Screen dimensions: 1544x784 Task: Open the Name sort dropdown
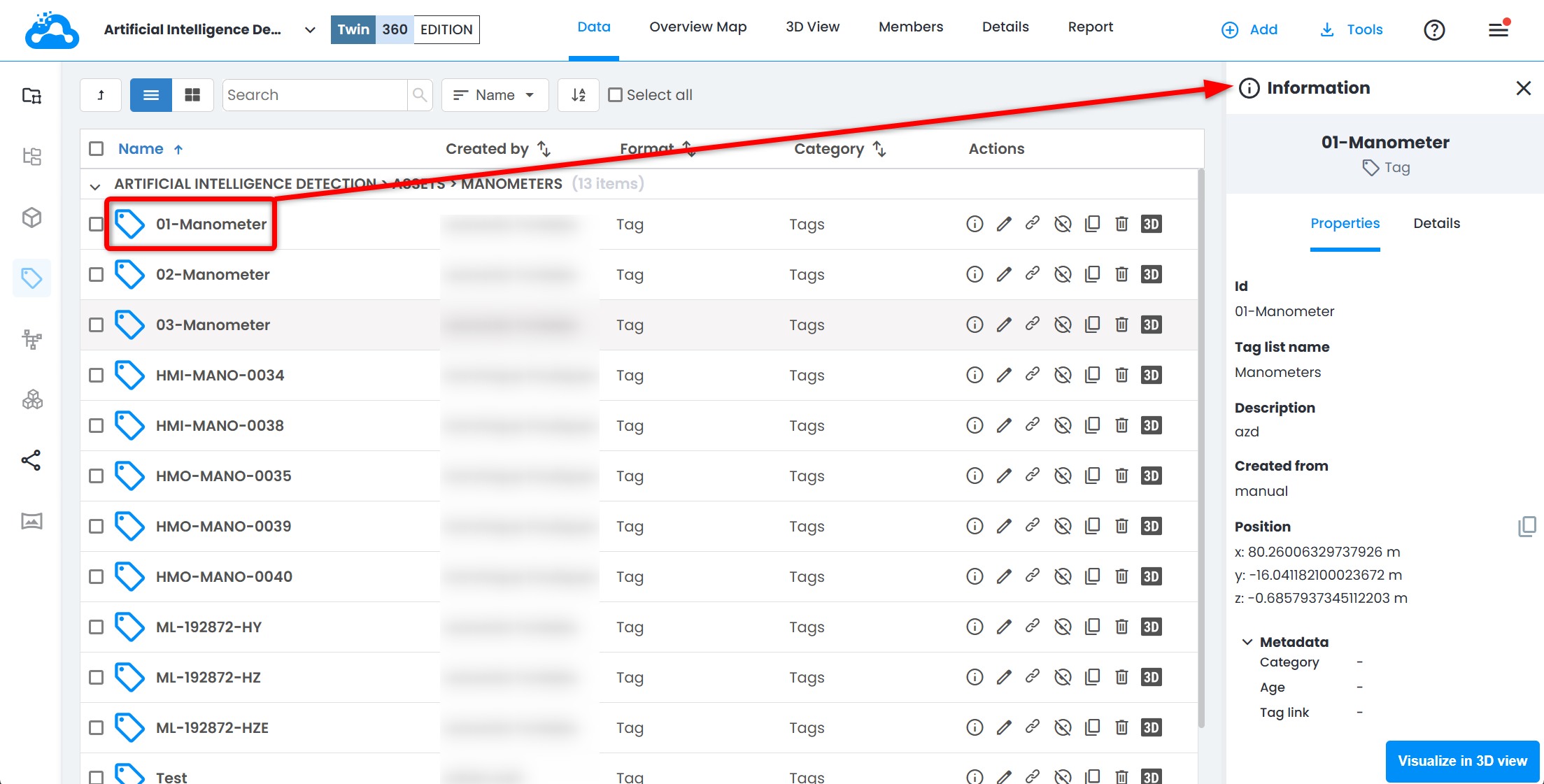tap(495, 95)
